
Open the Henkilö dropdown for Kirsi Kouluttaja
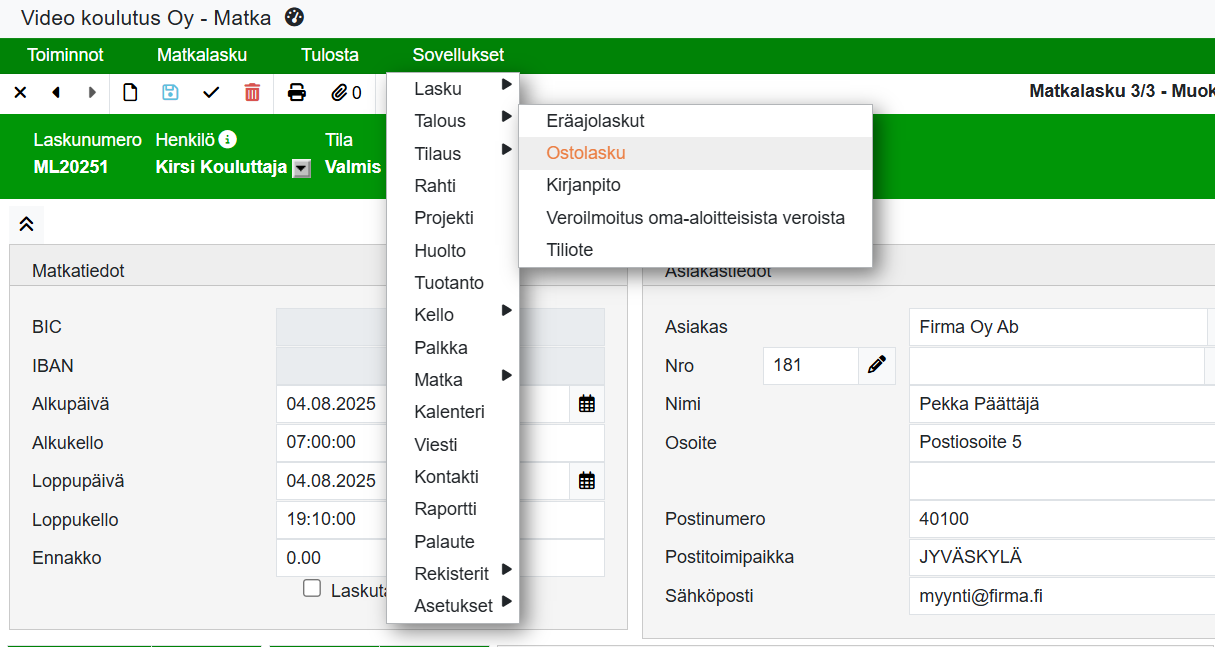(301, 169)
